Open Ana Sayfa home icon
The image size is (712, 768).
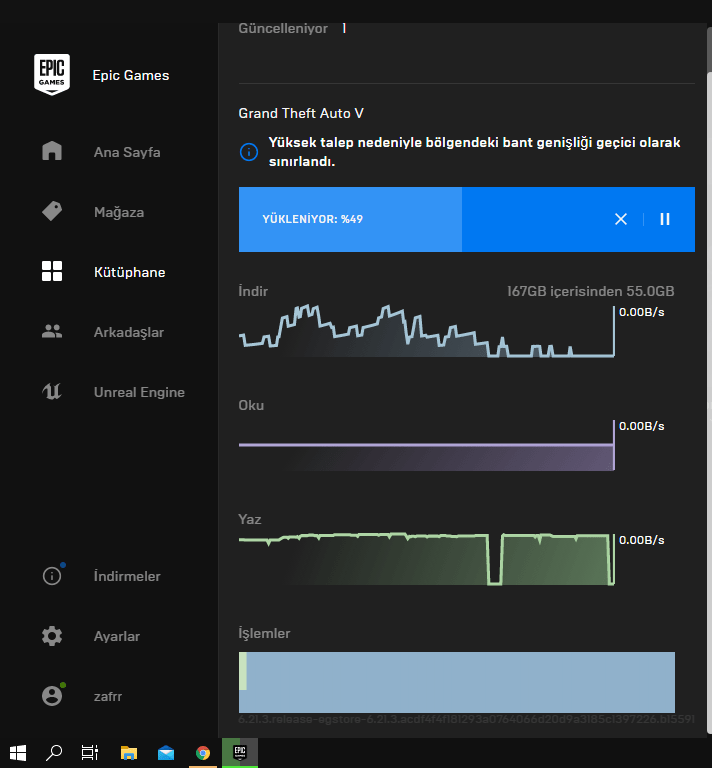[52, 152]
